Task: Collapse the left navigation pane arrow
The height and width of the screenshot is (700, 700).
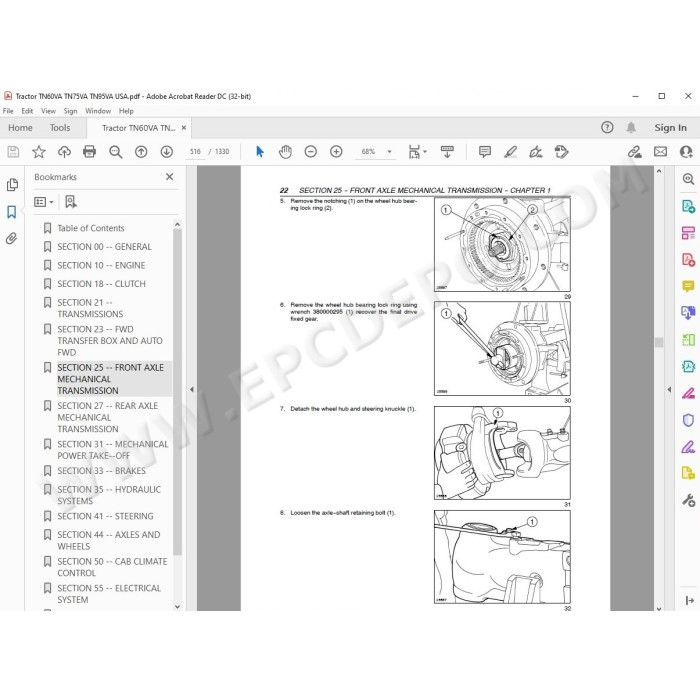Action: [192, 389]
